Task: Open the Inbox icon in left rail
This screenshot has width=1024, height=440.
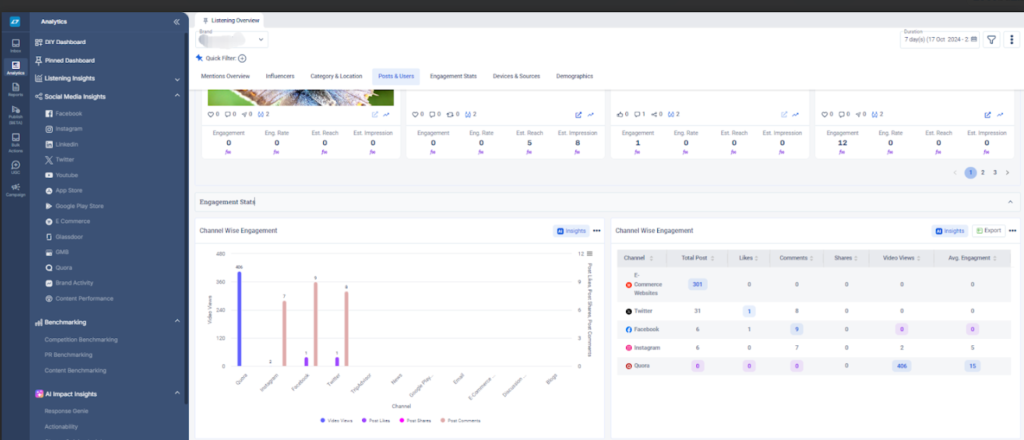Action: pos(16,45)
